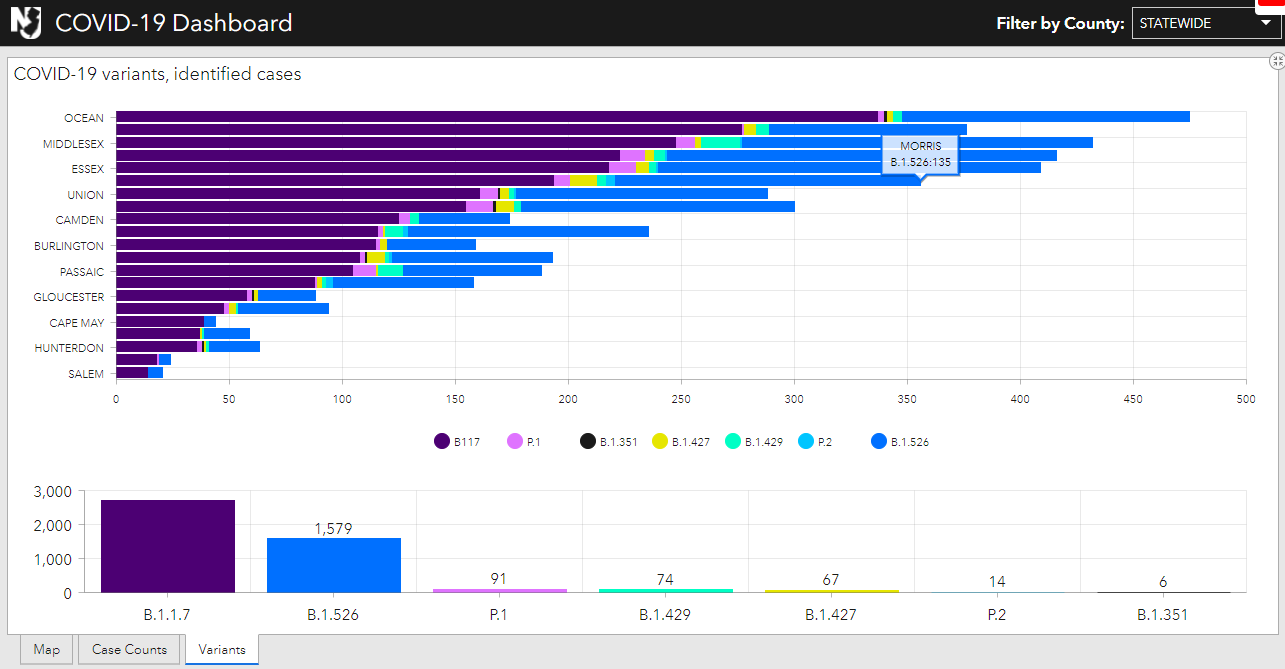1285x669 pixels.
Task: Click the B.1.429 legend circle icon
Action: click(733, 441)
